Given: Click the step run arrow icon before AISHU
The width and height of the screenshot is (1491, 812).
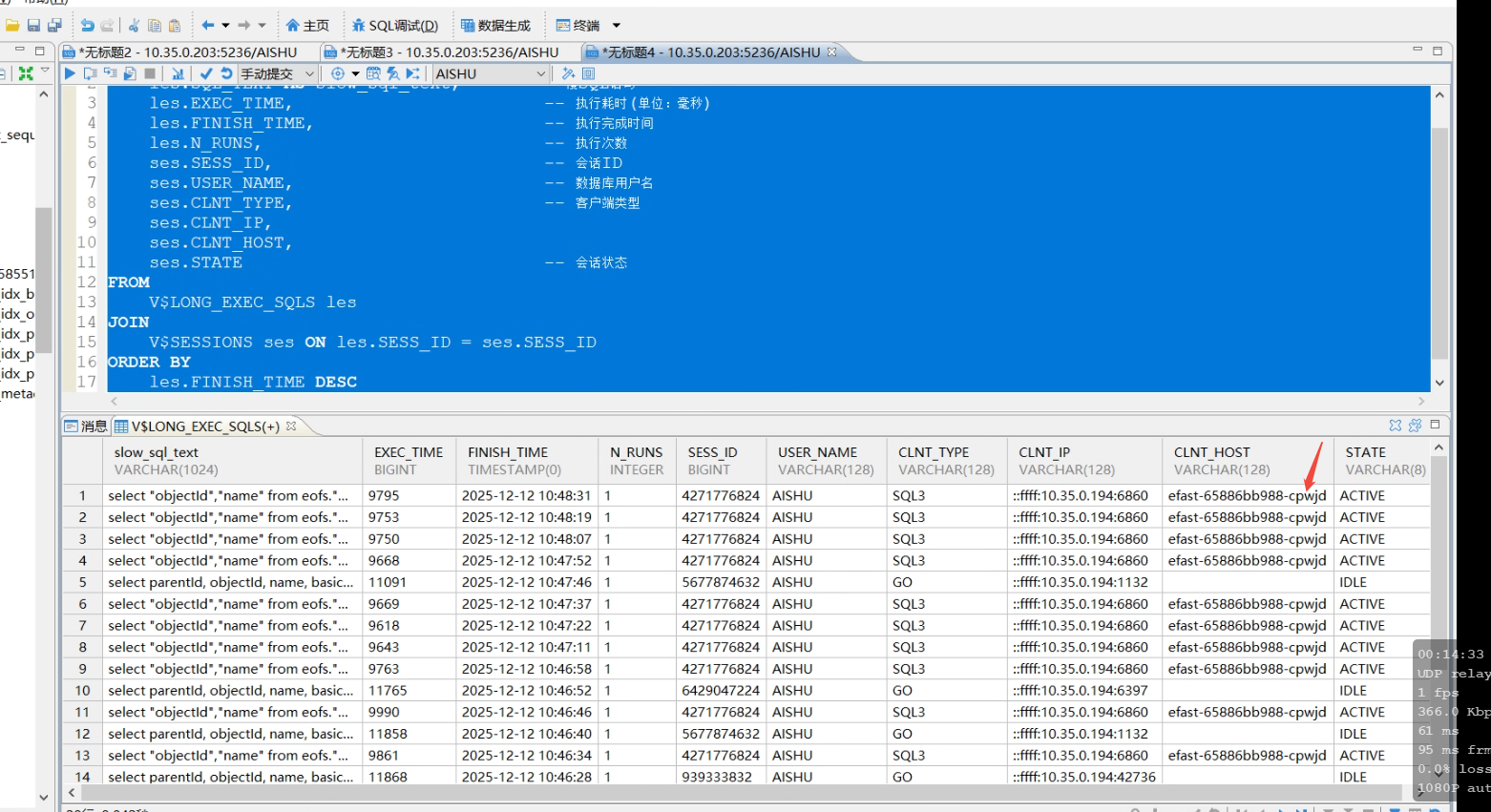Looking at the screenshot, I should [x=412, y=73].
